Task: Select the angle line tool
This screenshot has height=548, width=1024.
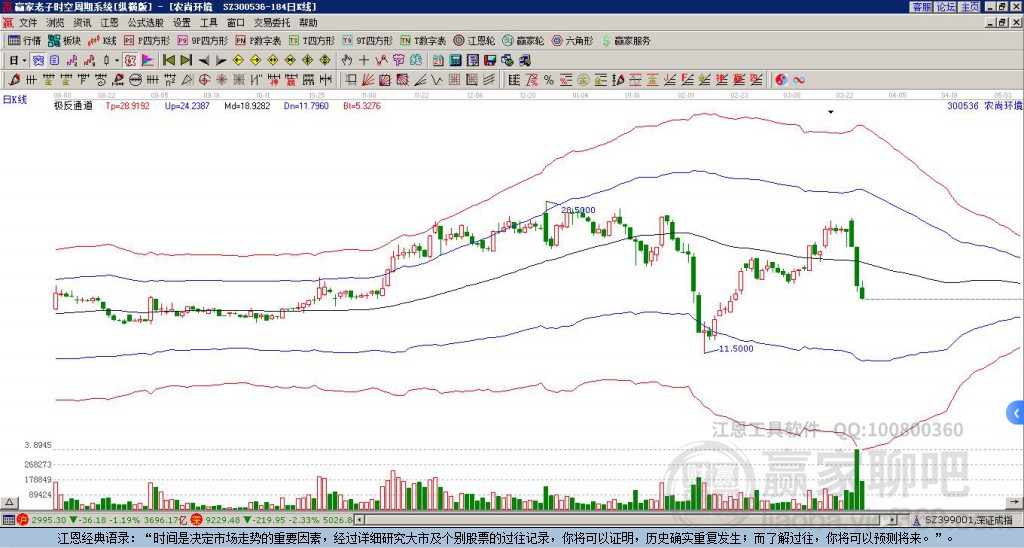Action: click(420, 80)
